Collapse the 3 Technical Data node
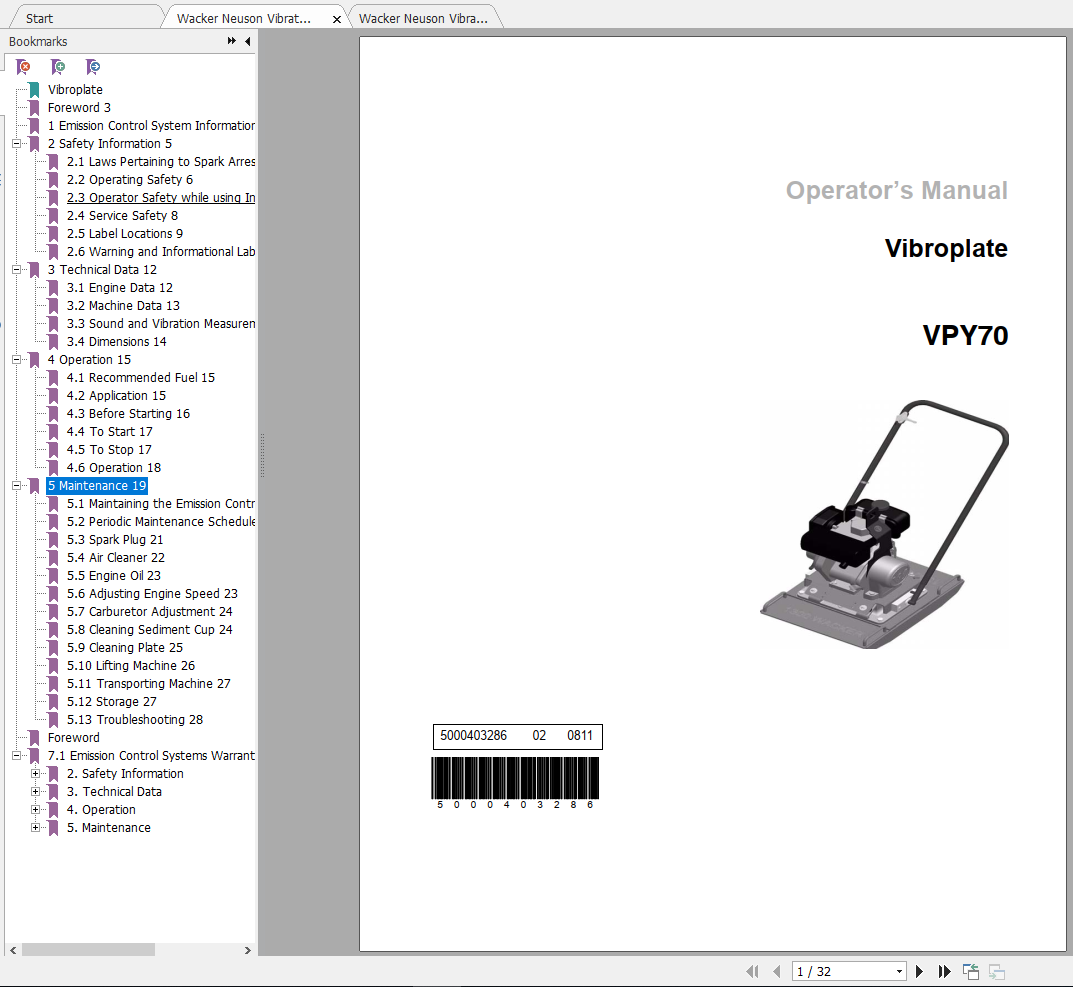Viewport: 1073px width, 987px height. tap(16, 270)
